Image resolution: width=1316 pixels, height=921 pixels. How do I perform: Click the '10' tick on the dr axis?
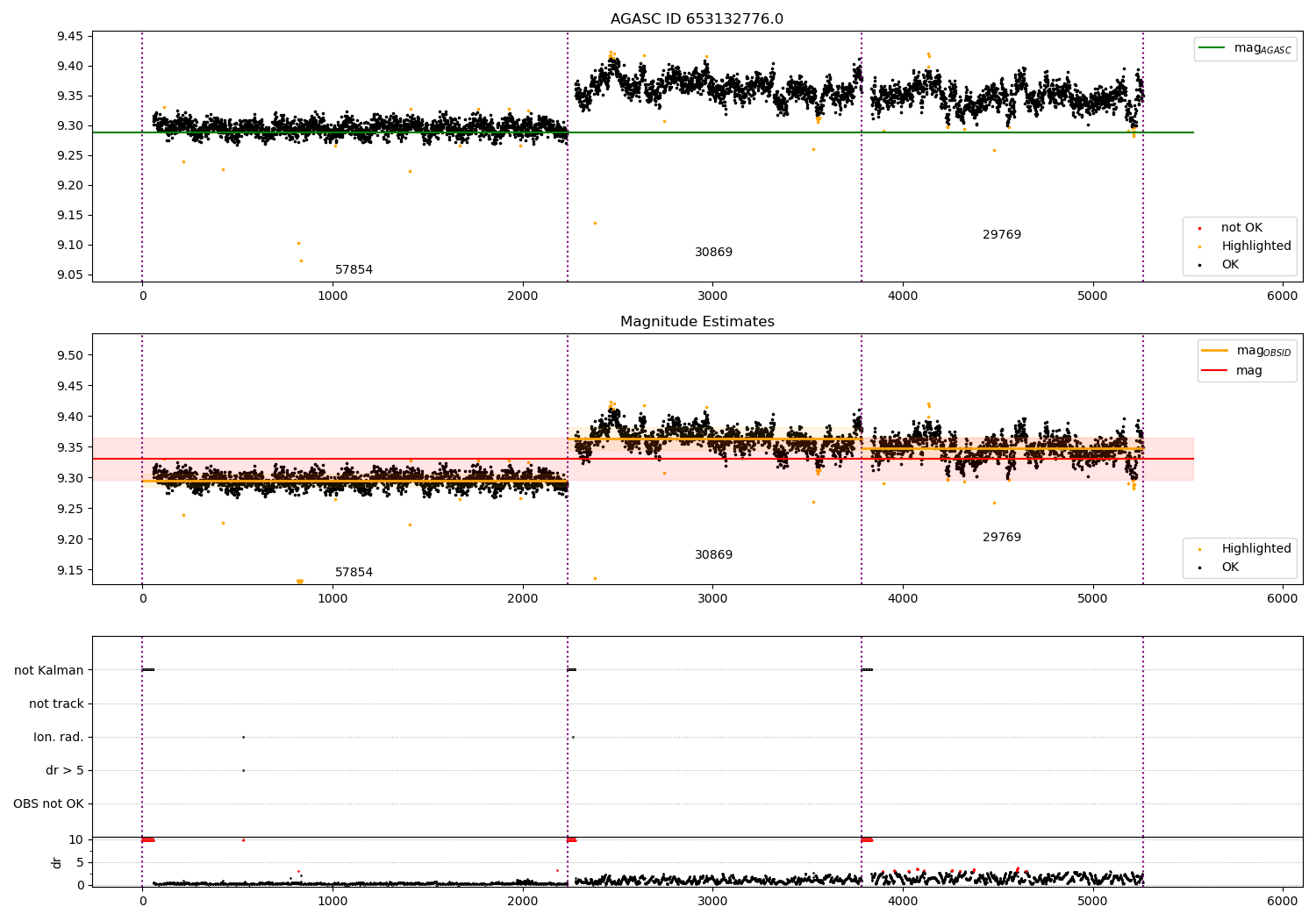click(x=76, y=839)
